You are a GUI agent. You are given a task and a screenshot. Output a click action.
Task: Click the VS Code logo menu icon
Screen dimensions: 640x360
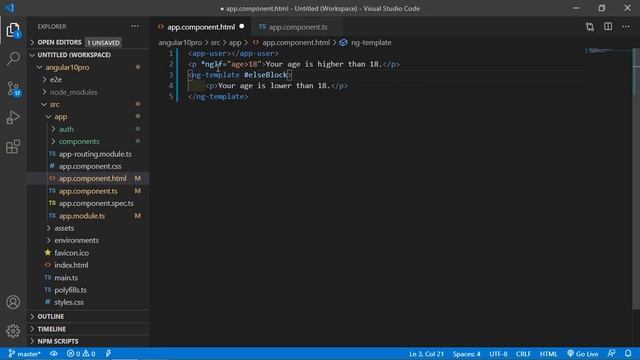pyautogui.click(x=9, y=8)
